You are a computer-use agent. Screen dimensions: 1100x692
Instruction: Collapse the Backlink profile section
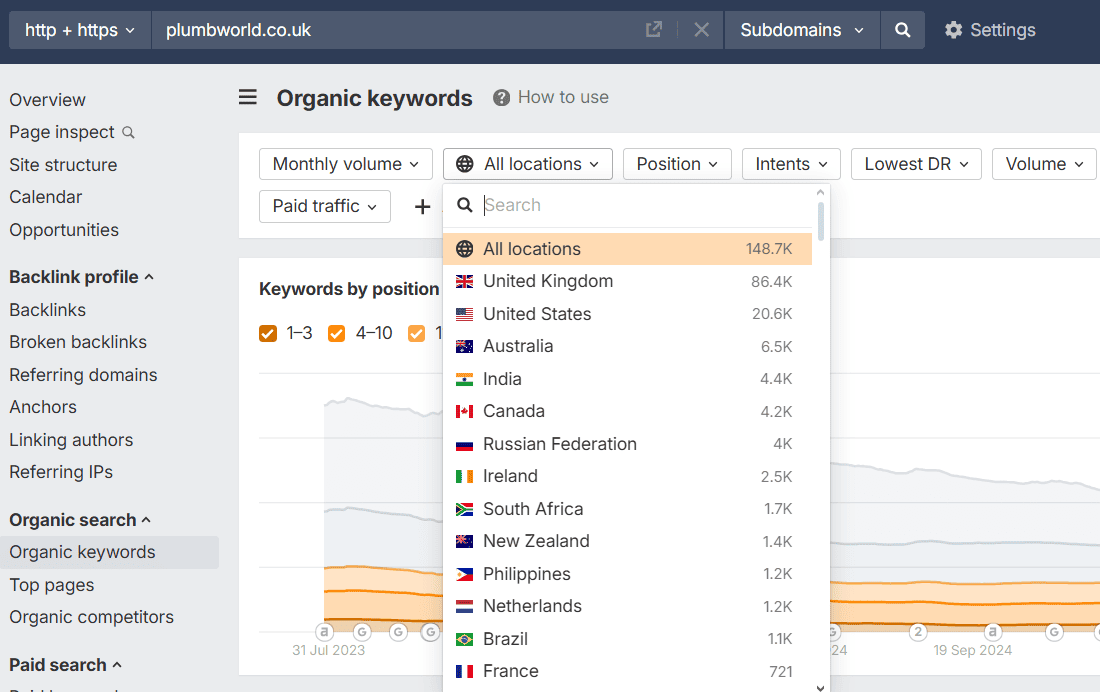(82, 276)
